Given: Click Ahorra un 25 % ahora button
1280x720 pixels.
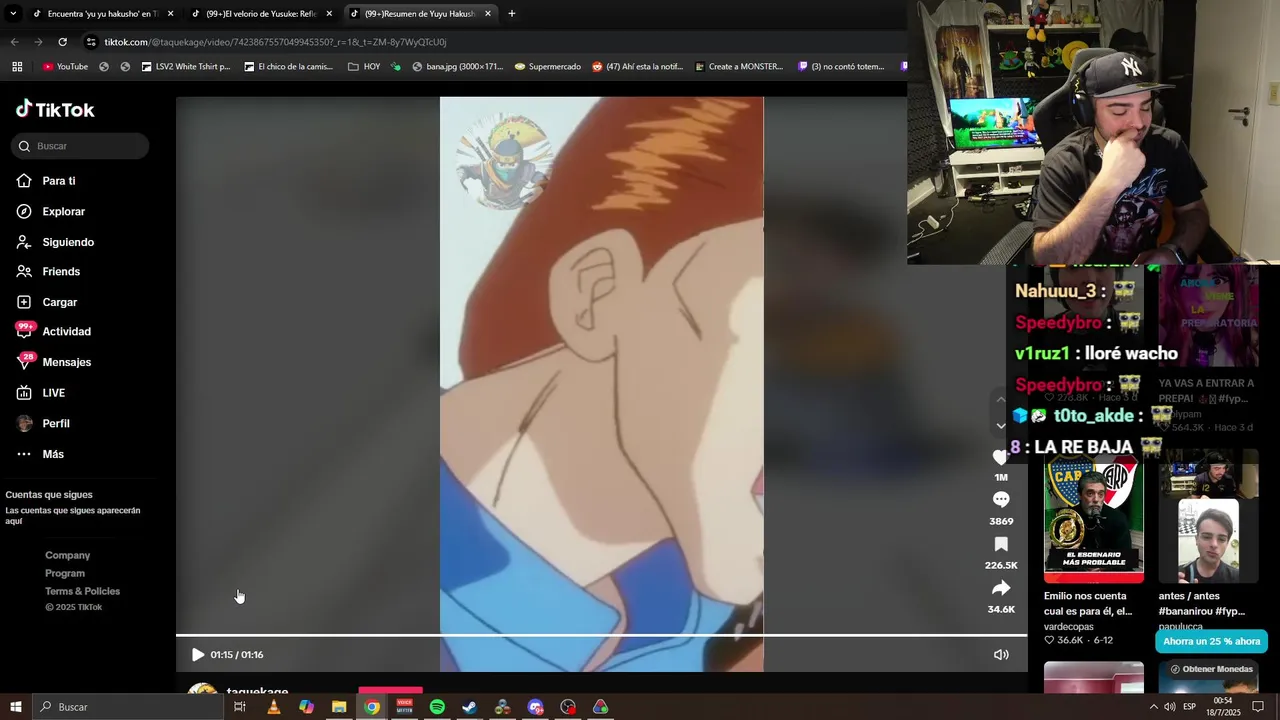Looking at the screenshot, I should pyautogui.click(x=1211, y=641).
